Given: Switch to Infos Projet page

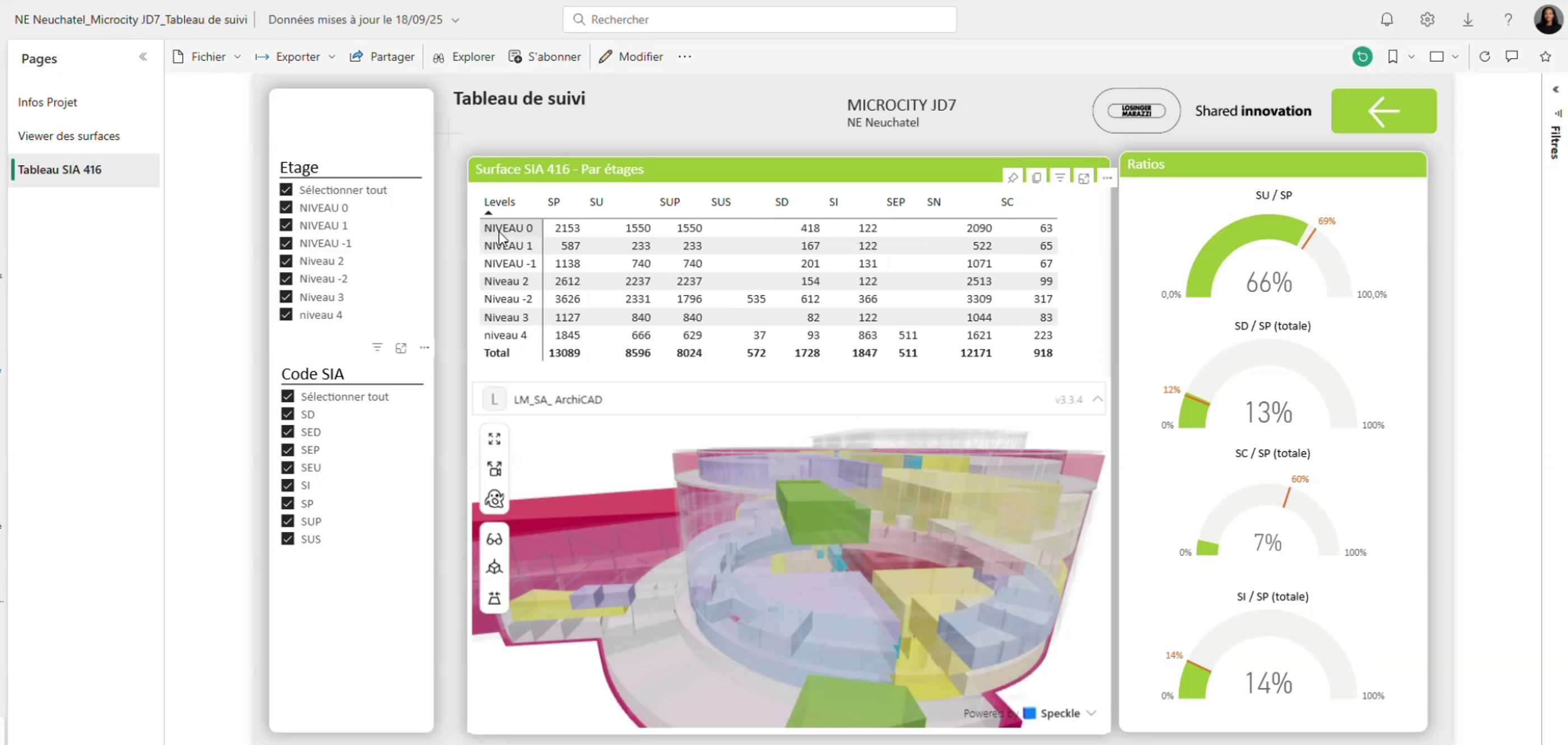Looking at the screenshot, I should (x=48, y=103).
